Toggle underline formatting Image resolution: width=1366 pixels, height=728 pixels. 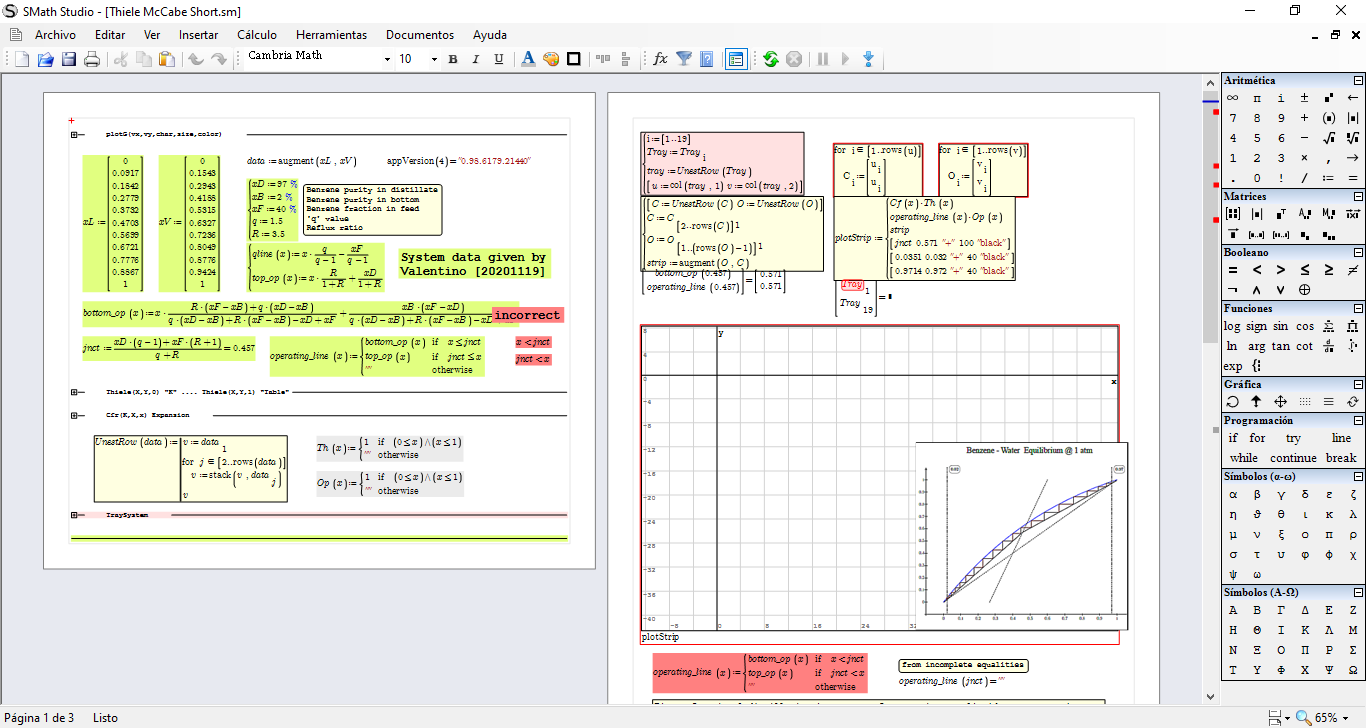click(x=498, y=60)
